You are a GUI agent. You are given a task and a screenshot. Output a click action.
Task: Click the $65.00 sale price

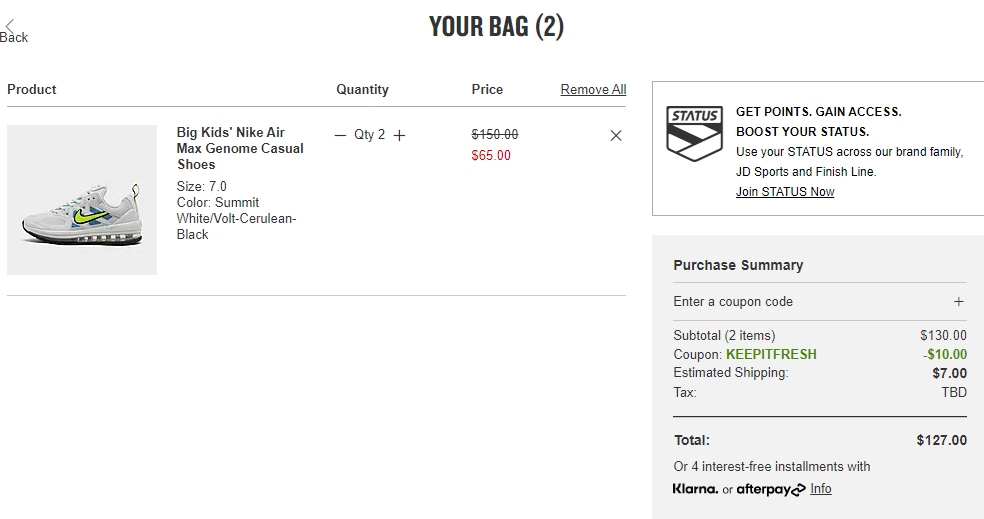click(491, 156)
